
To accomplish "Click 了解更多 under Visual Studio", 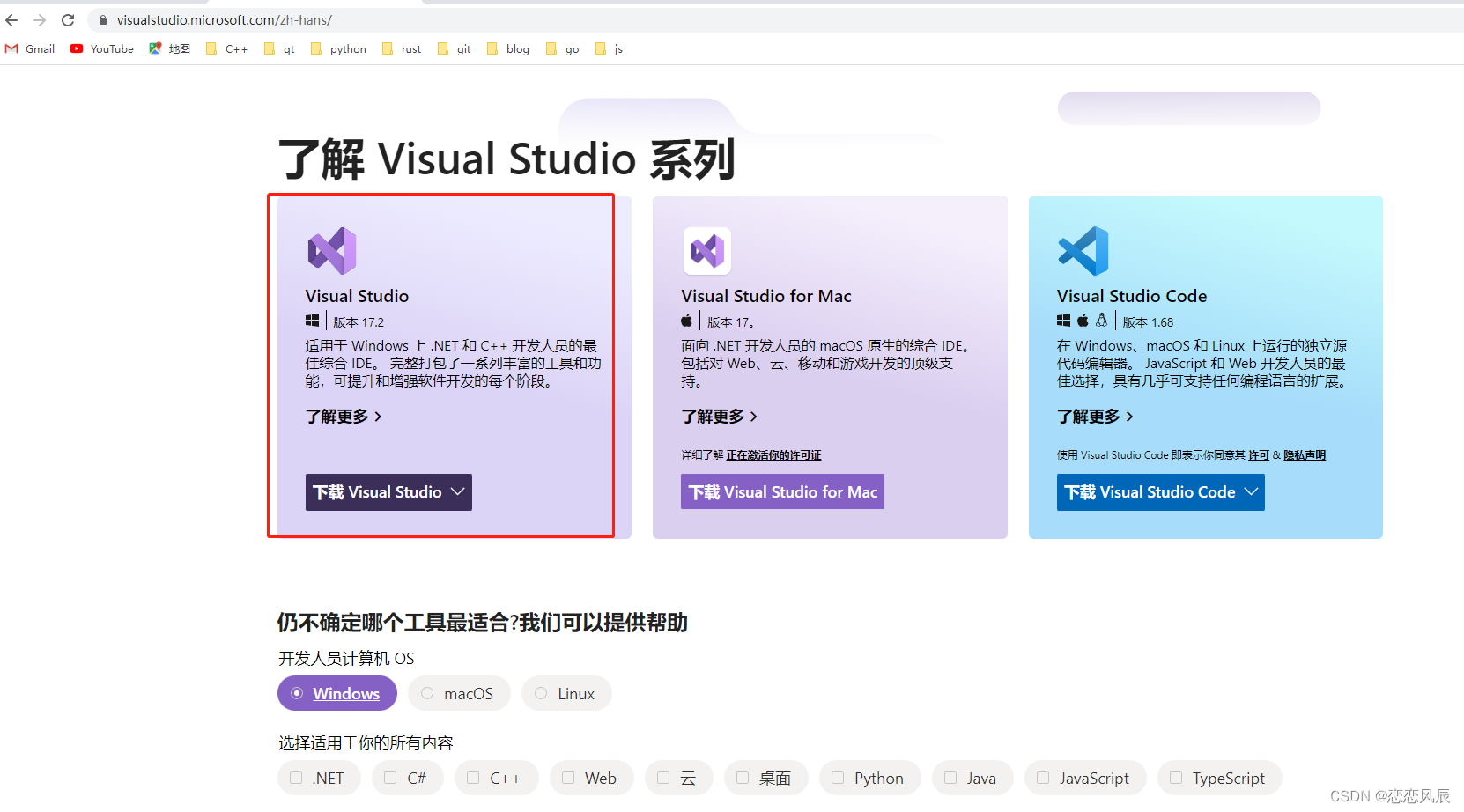I will coord(344,416).
